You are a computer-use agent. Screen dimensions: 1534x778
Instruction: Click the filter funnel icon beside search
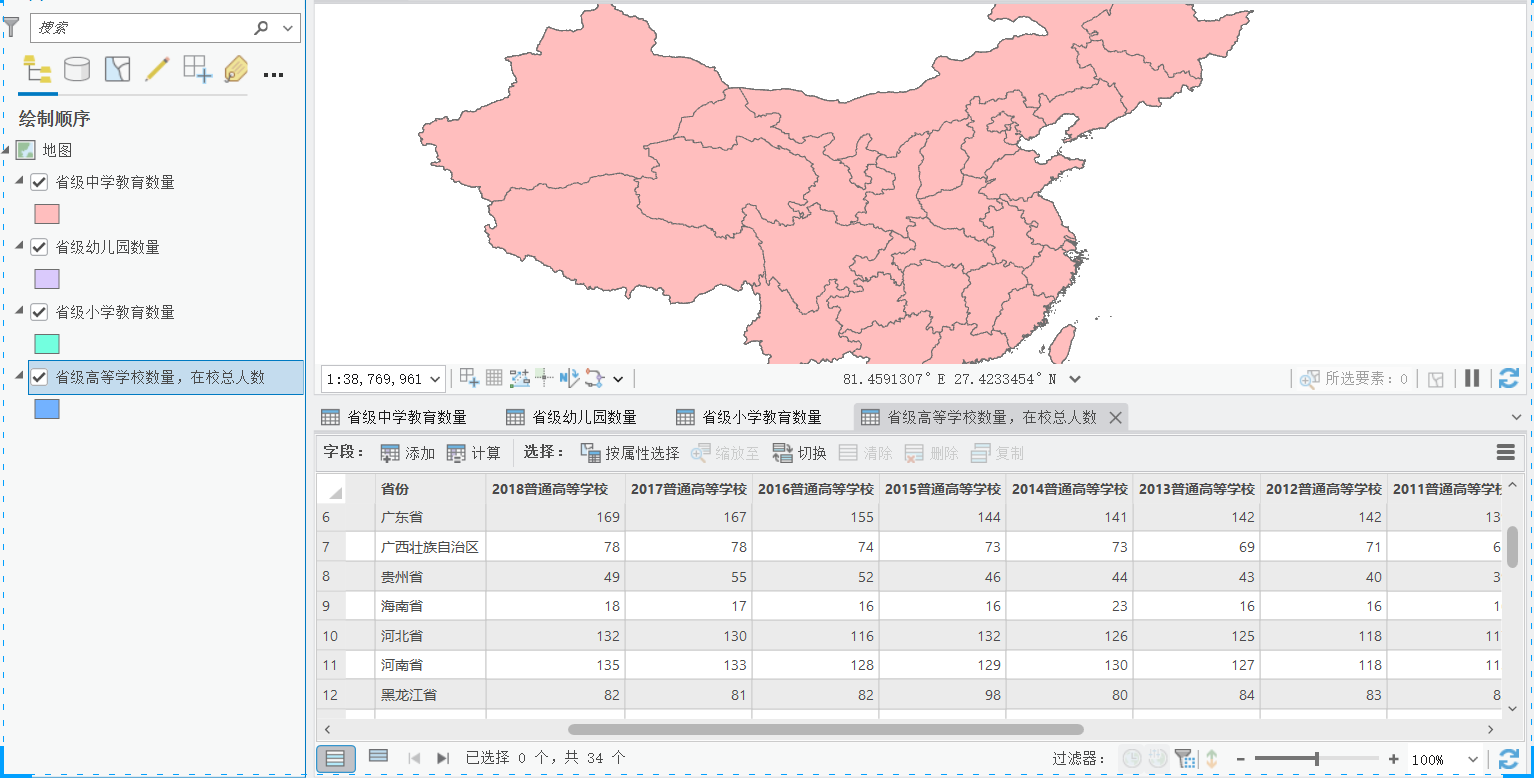point(11,28)
